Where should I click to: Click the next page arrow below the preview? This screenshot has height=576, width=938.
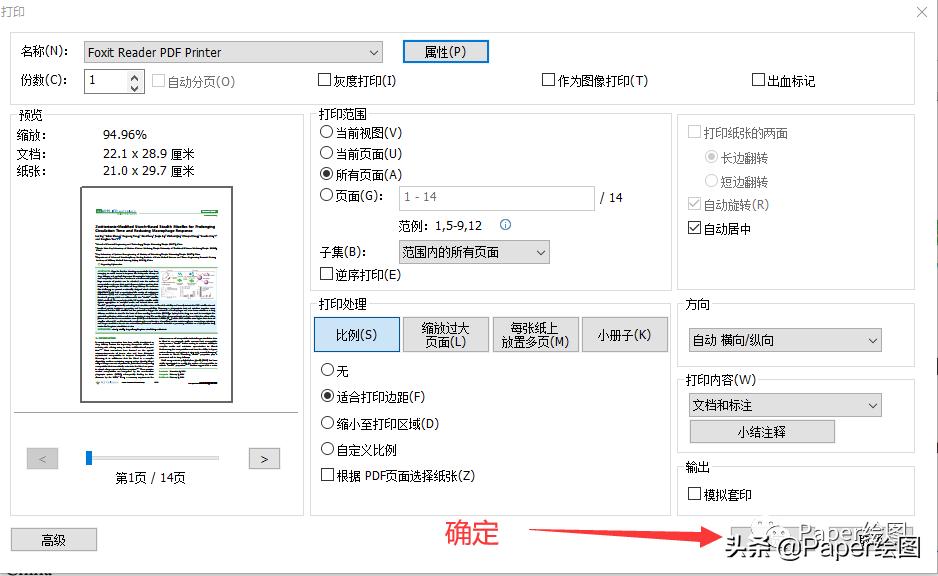pos(264,457)
